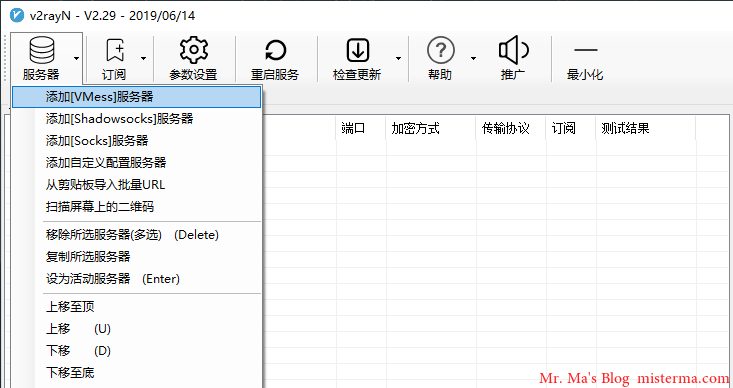The image size is (733, 388).
Task: Select 添加[Socks]服务器 menu entry
Action: 137,141
